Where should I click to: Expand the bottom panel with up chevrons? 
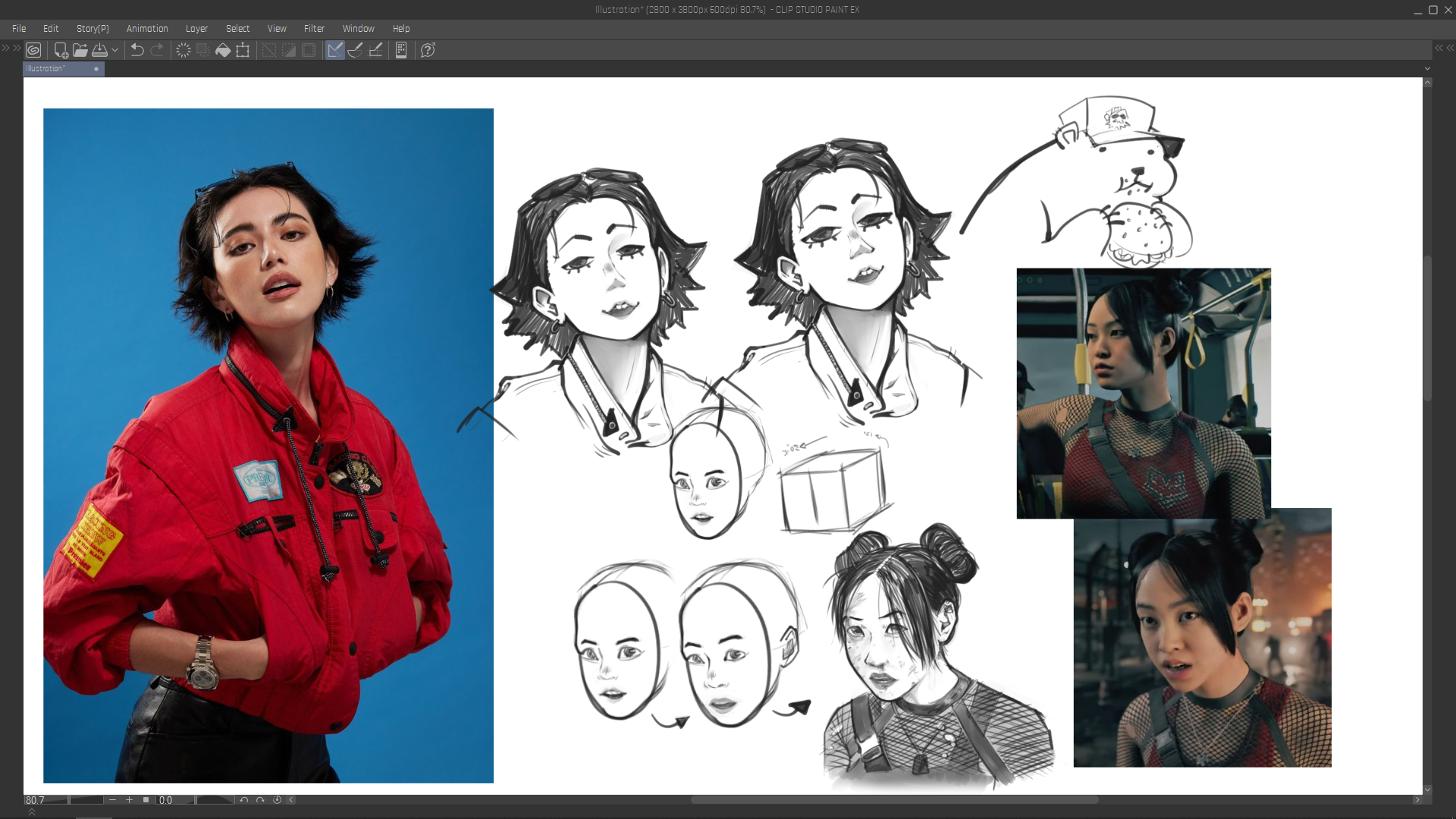(32, 812)
